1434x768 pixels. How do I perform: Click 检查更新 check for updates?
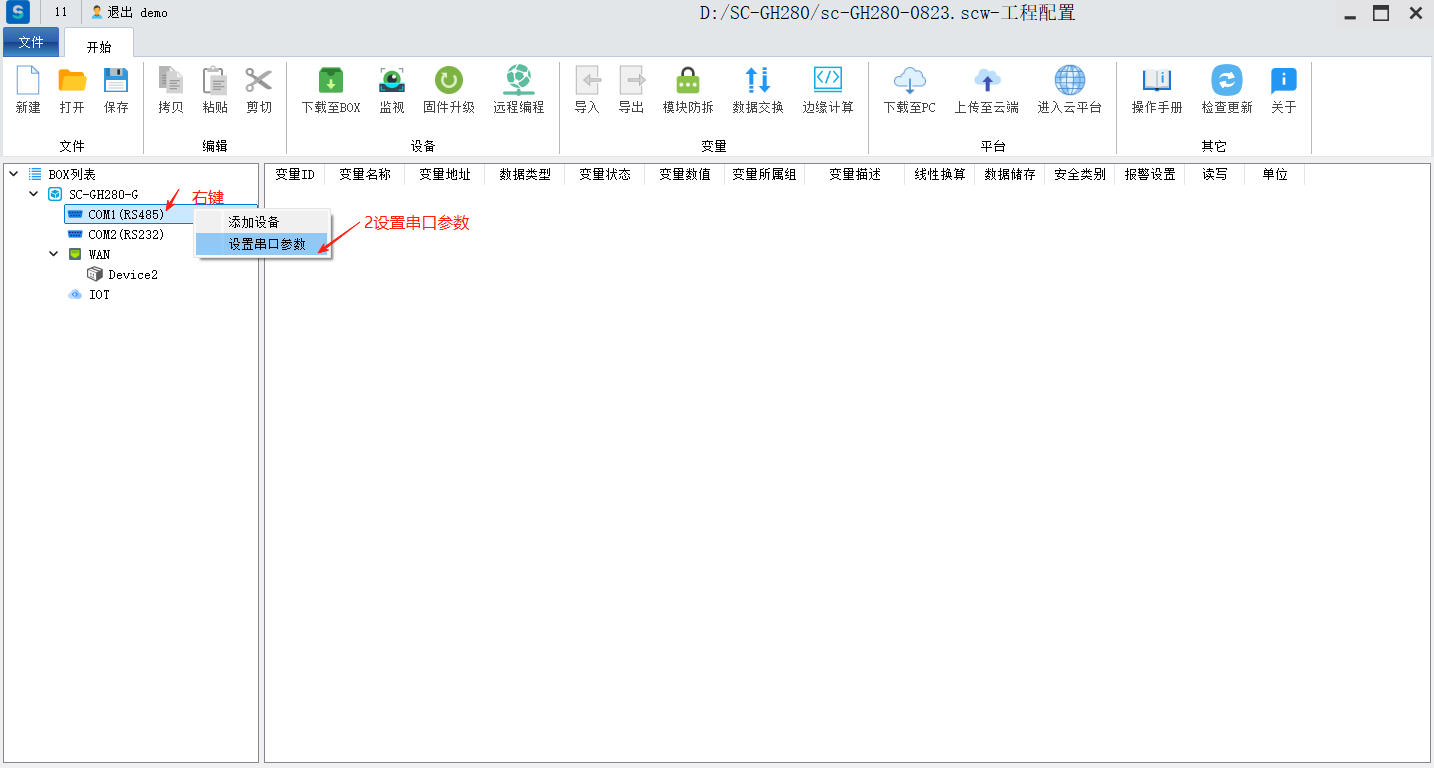coord(1226,81)
